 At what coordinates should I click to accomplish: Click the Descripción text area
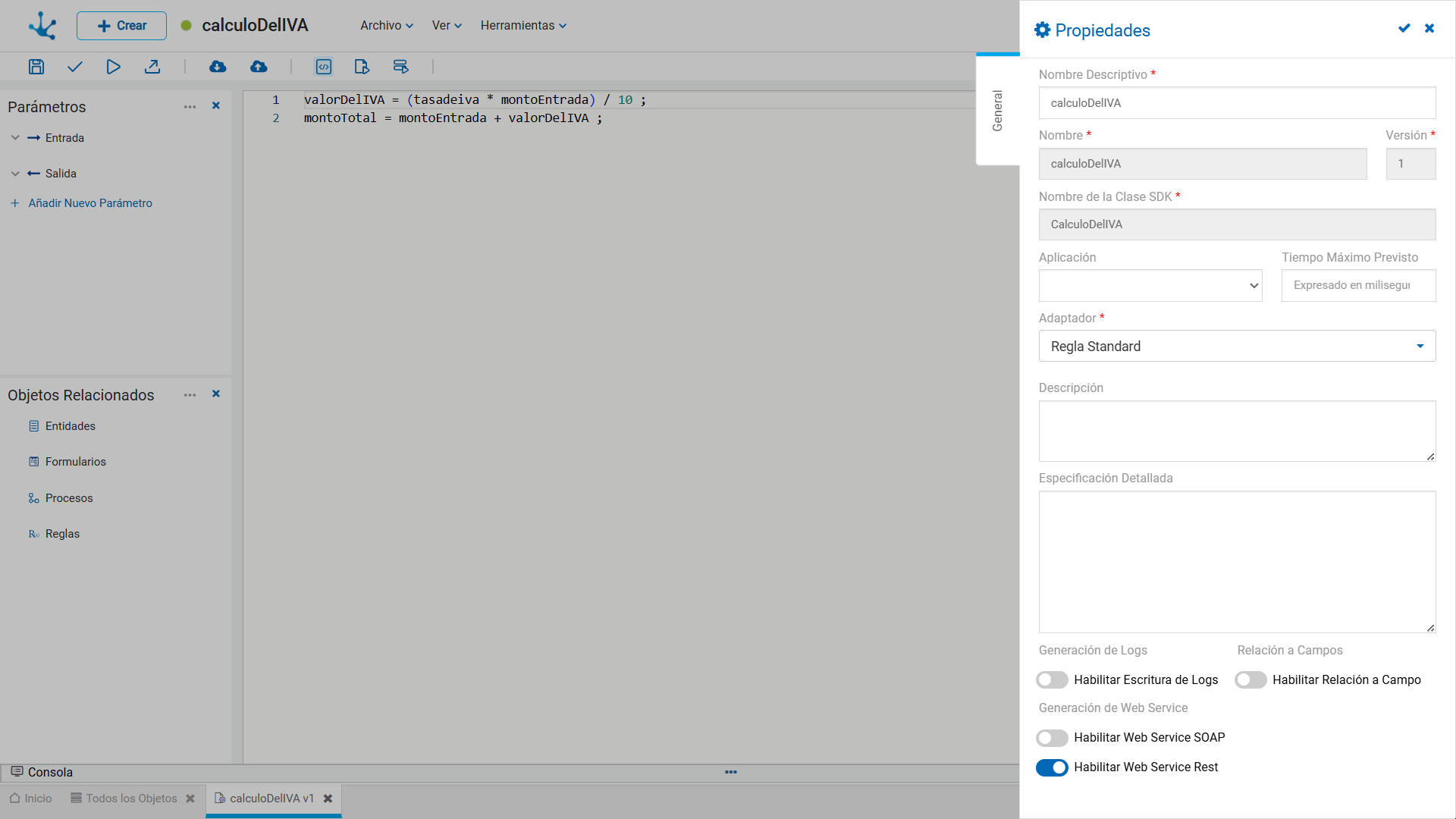pyautogui.click(x=1237, y=431)
